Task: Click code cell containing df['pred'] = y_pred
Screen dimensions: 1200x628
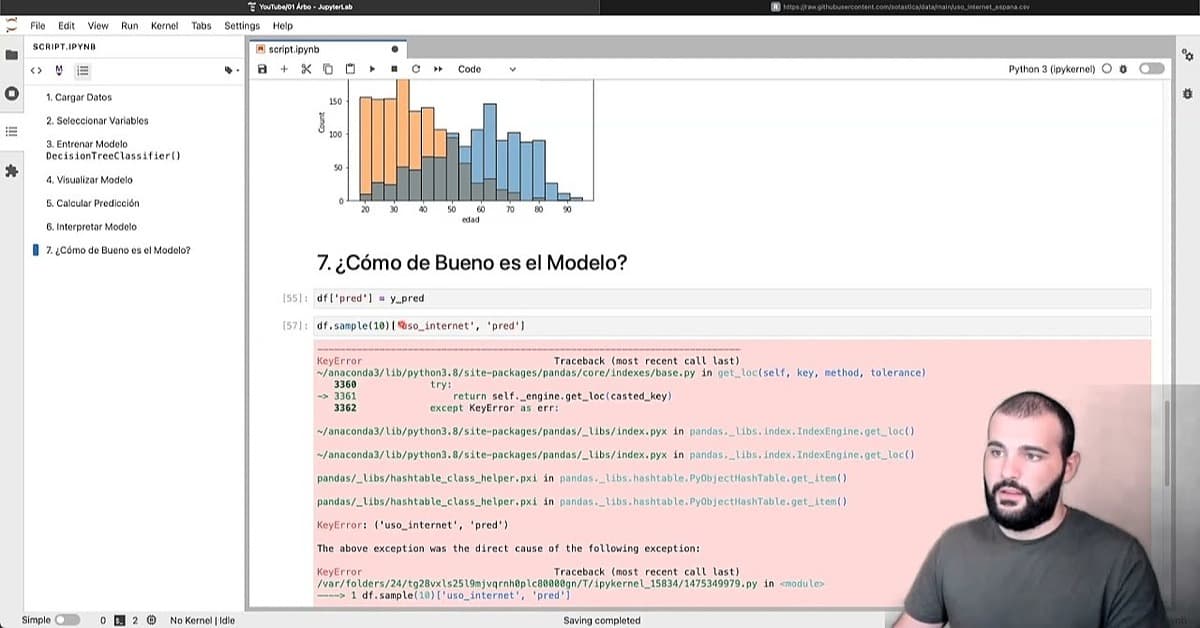Action: 732,298
